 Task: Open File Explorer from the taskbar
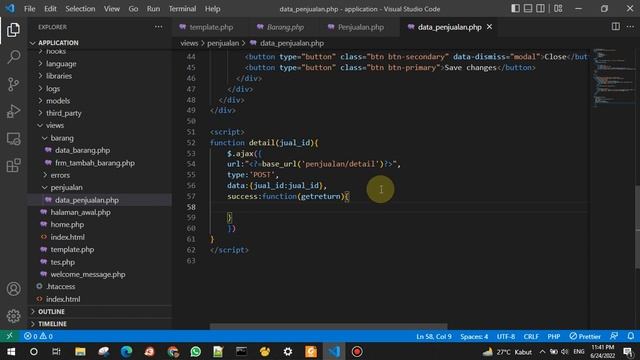[80, 351]
